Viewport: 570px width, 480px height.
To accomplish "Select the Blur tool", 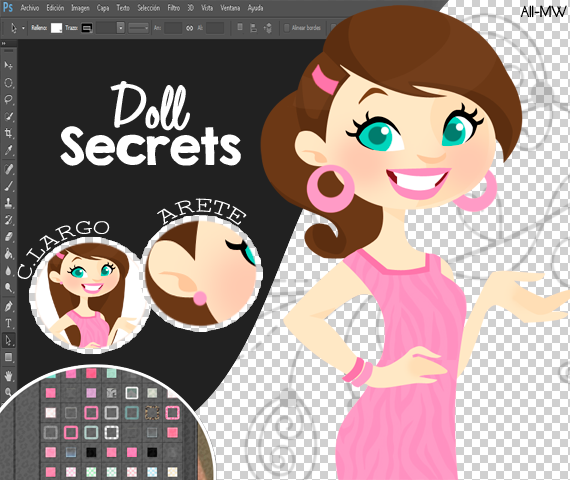I will [8, 271].
